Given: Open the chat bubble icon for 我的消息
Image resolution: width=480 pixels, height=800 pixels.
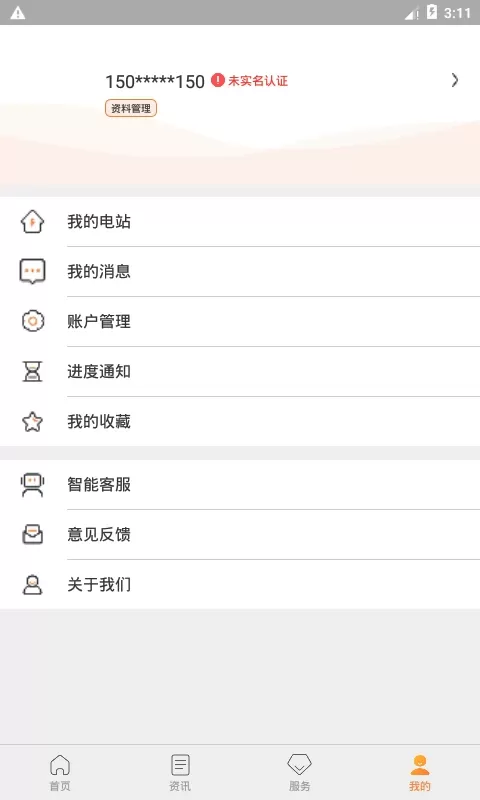Looking at the screenshot, I should [32, 271].
